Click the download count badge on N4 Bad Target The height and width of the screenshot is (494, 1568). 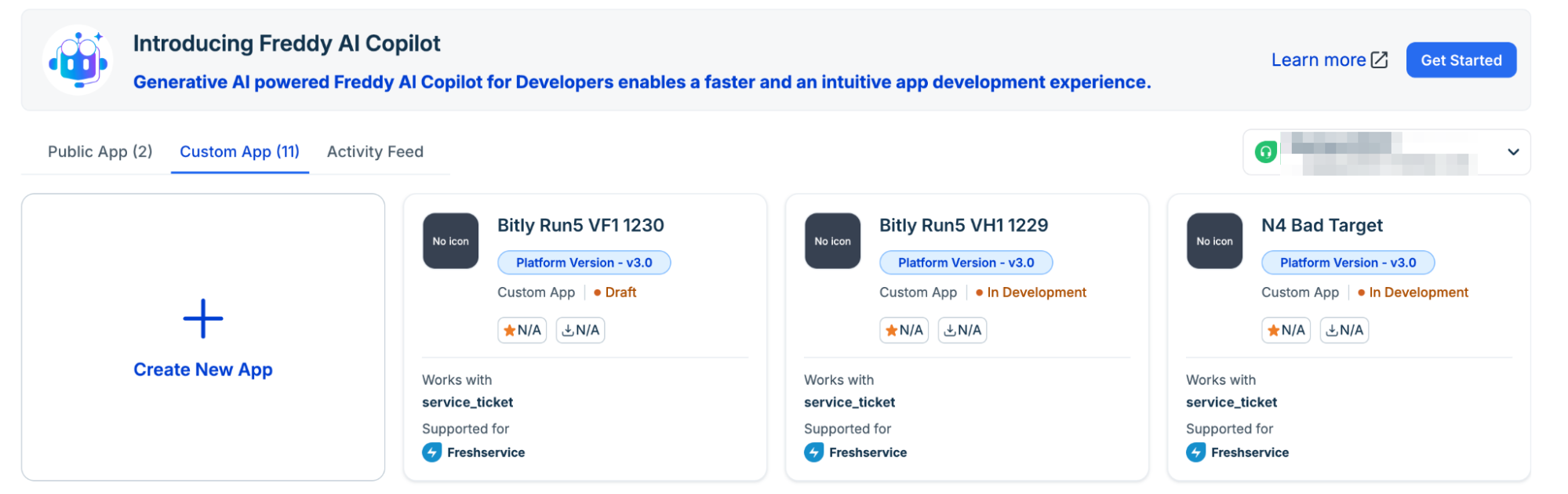click(x=1344, y=330)
